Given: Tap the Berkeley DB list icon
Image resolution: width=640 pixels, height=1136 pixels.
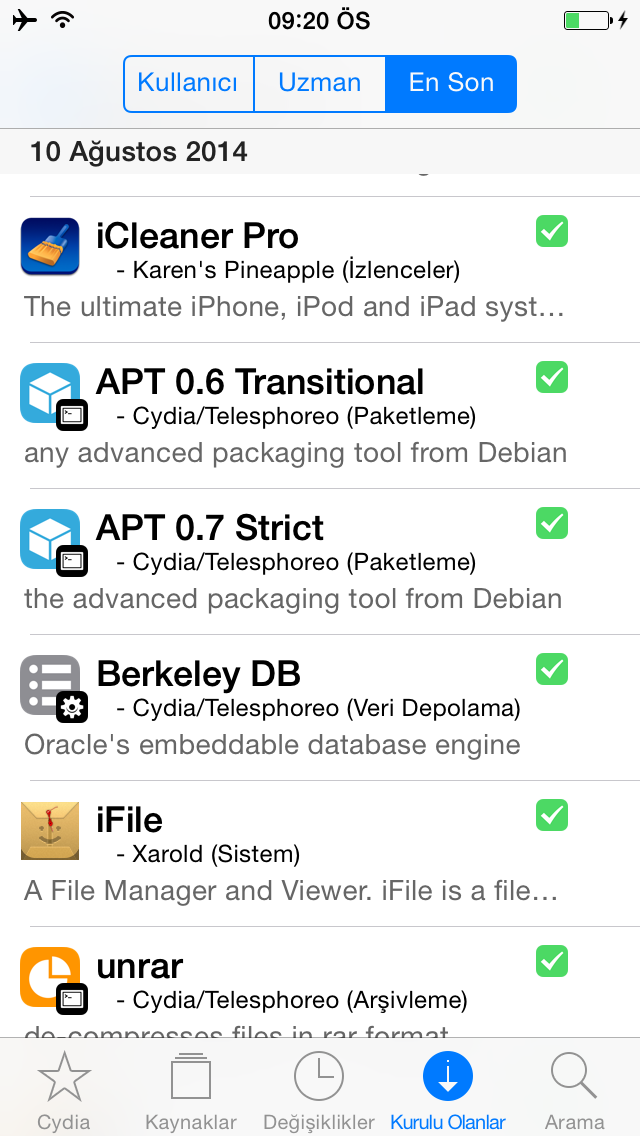Looking at the screenshot, I should [50, 686].
